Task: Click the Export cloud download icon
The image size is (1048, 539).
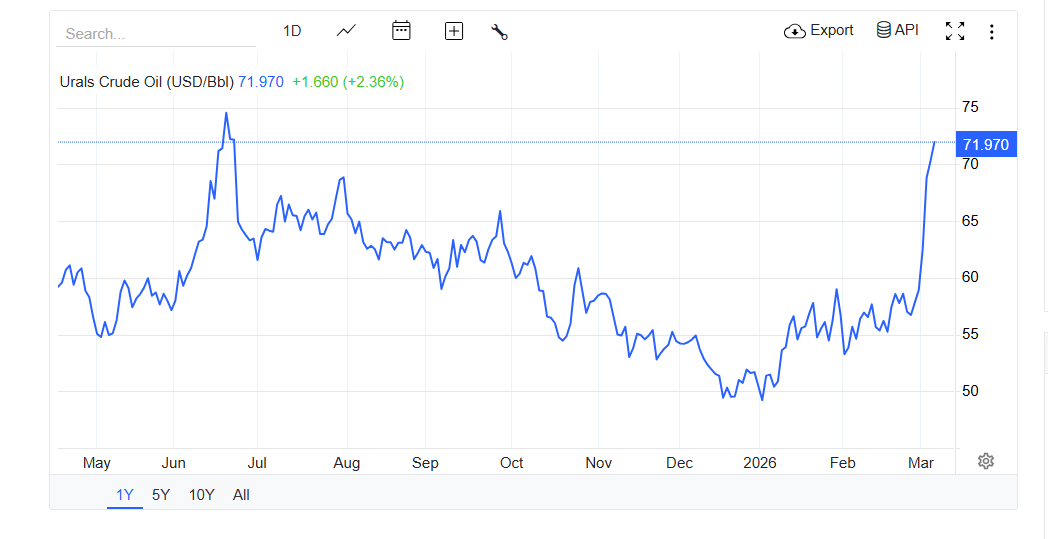Action: tap(795, 31)
